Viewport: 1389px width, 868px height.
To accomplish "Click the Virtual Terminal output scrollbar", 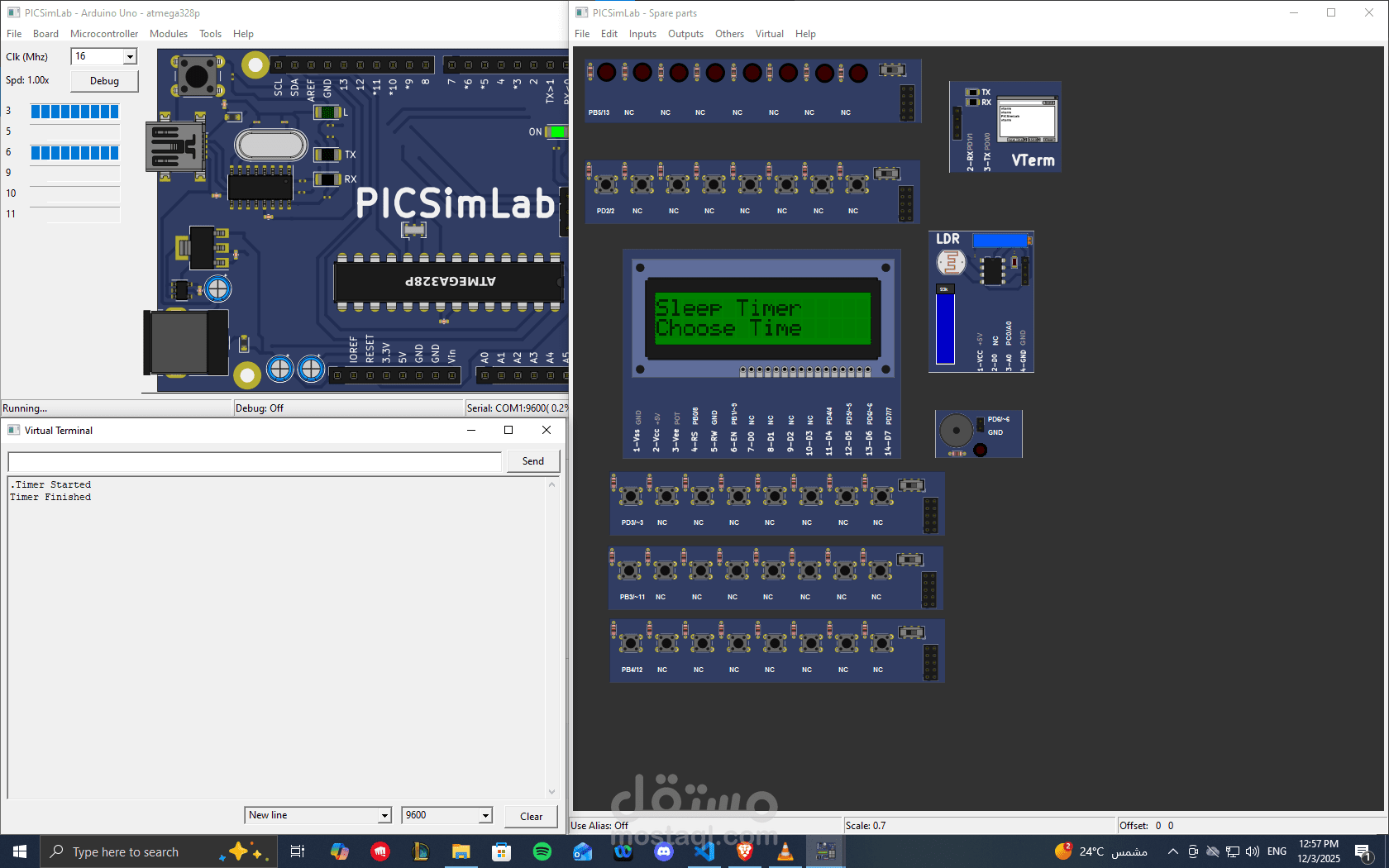I will pos(551,640).
